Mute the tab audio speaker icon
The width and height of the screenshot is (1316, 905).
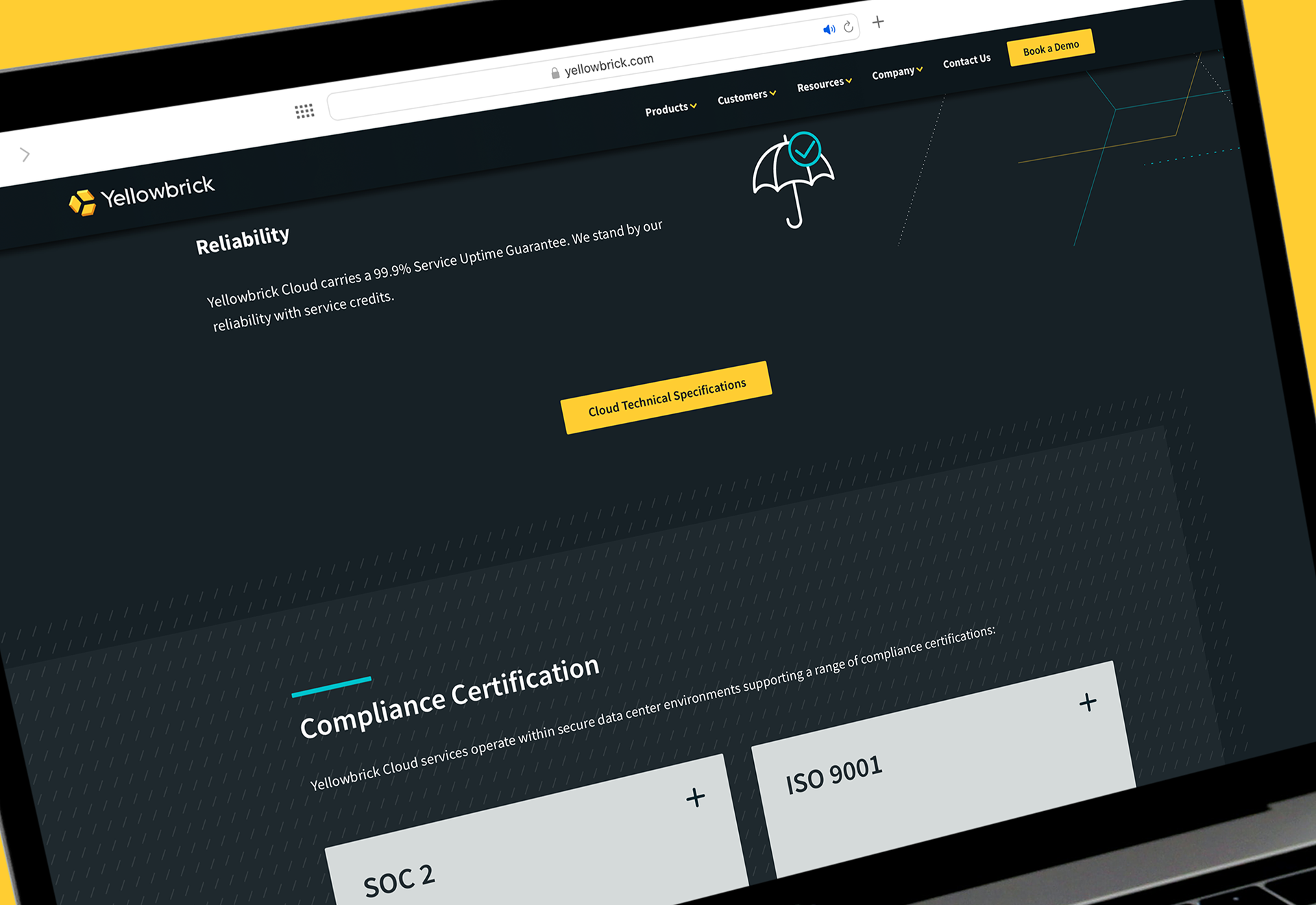(829, 29)
